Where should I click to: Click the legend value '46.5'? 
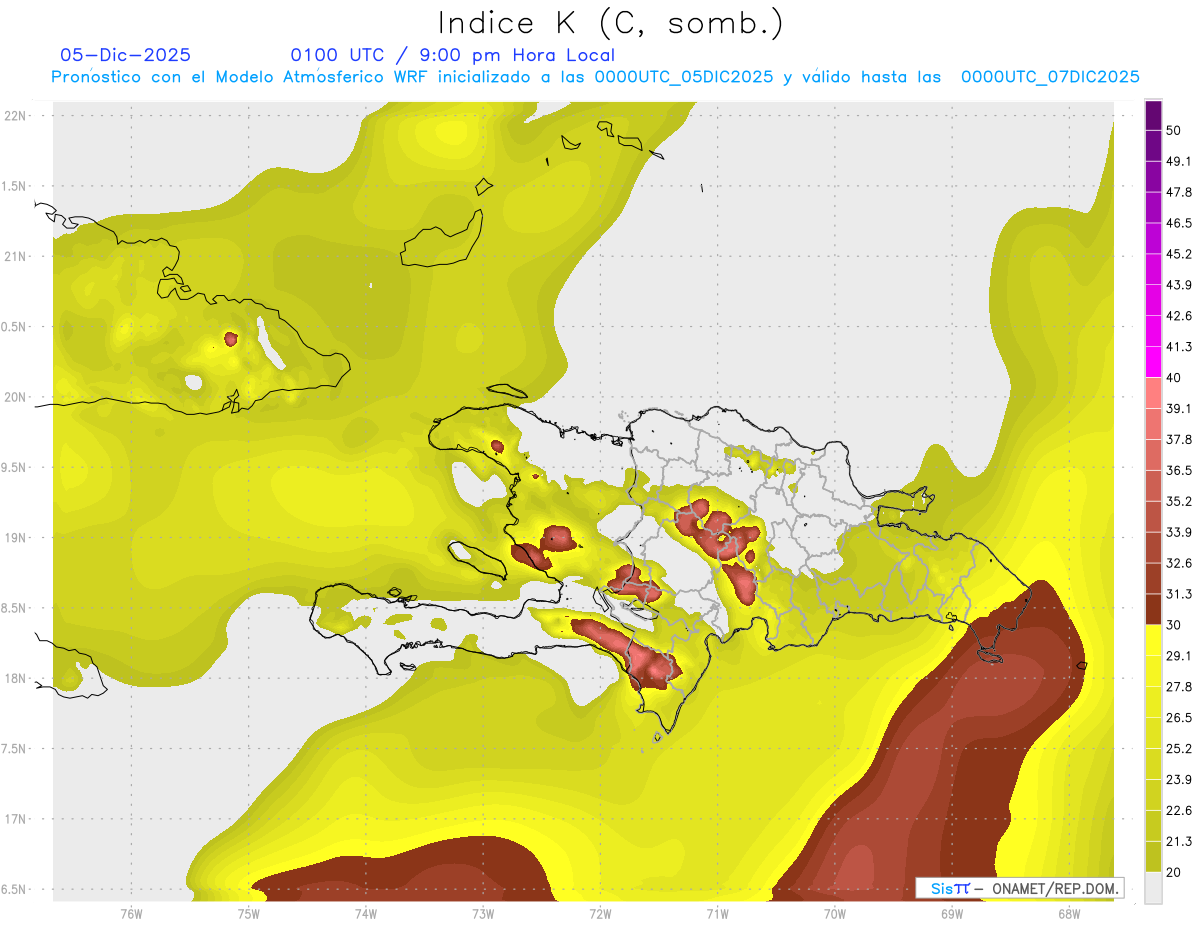pyautogui.click(x=1178, y=223)
